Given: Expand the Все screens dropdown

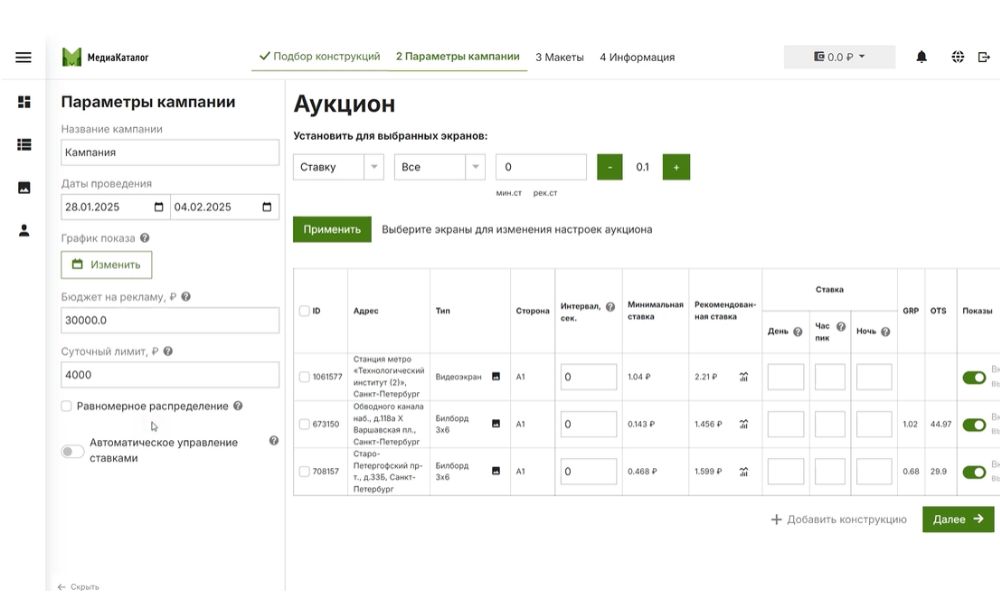Looking at the screenshot, I should (437, 167).
